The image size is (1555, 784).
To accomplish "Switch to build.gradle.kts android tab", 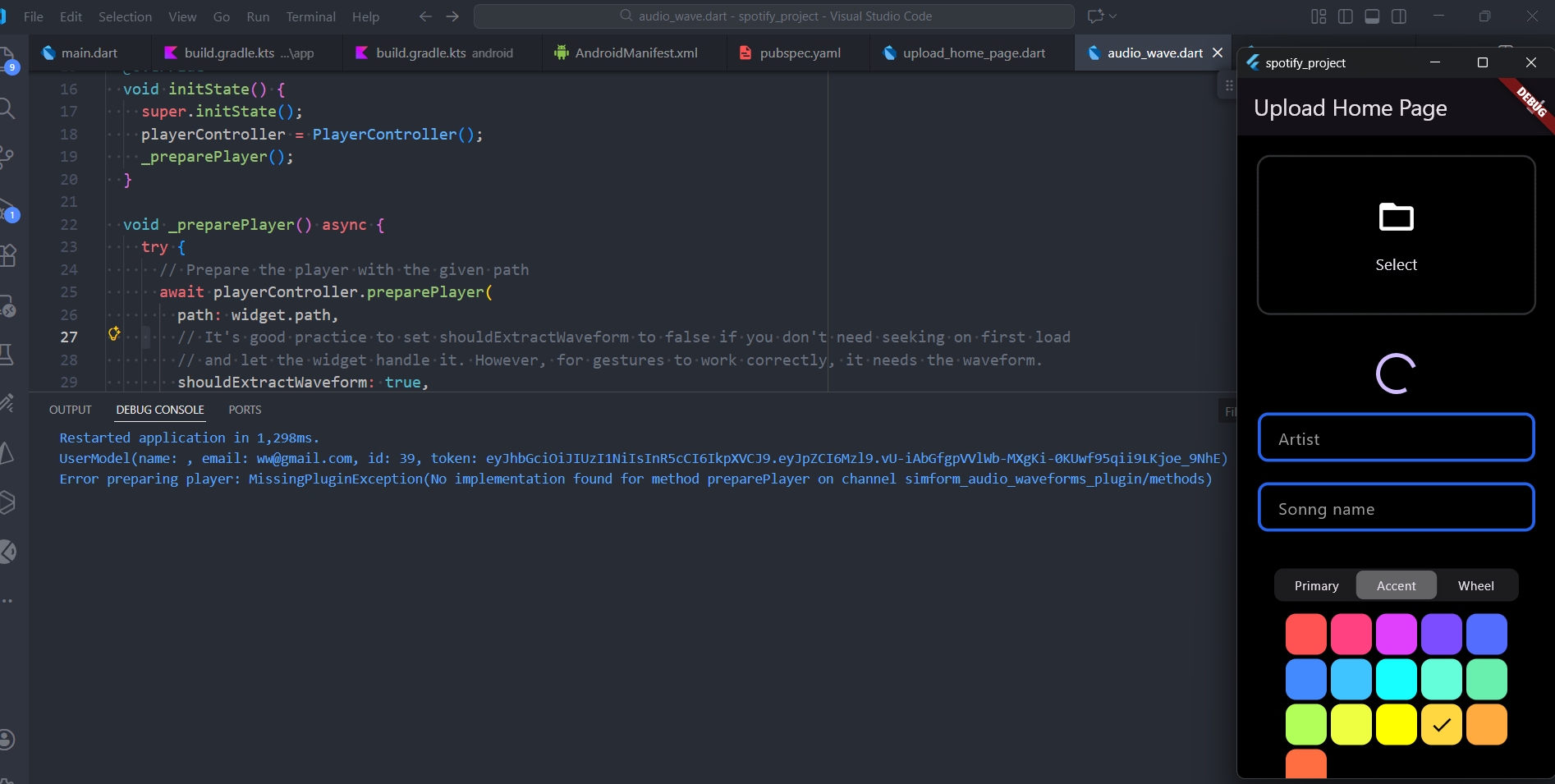I will 443,53.
